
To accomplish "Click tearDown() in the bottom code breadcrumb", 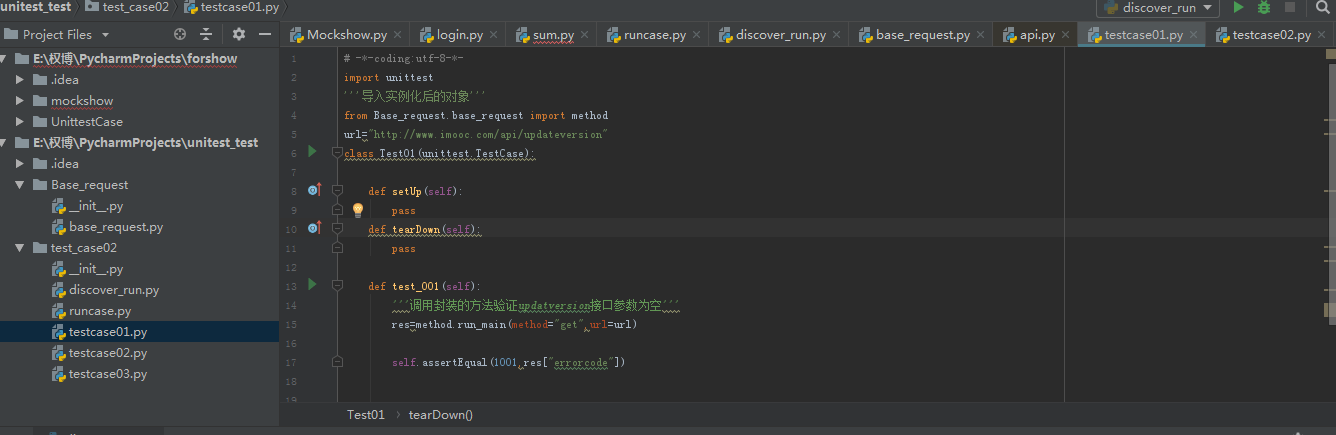I will pos(441,414).
